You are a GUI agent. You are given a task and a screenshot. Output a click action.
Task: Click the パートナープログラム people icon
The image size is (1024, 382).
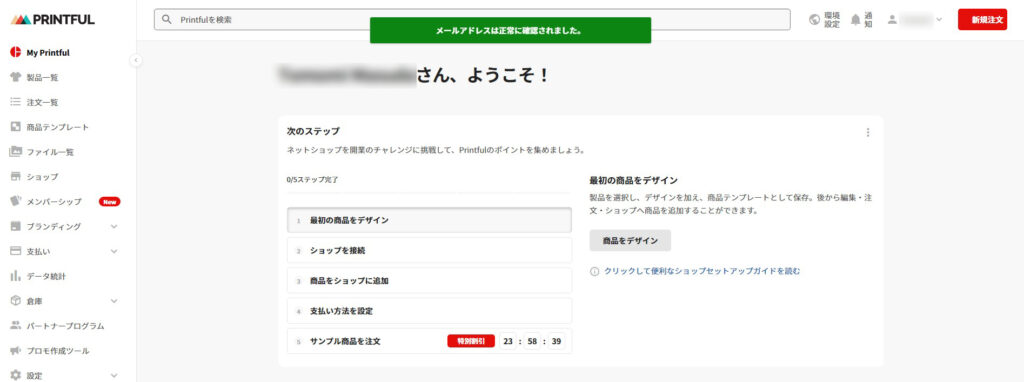coord(16,326)
